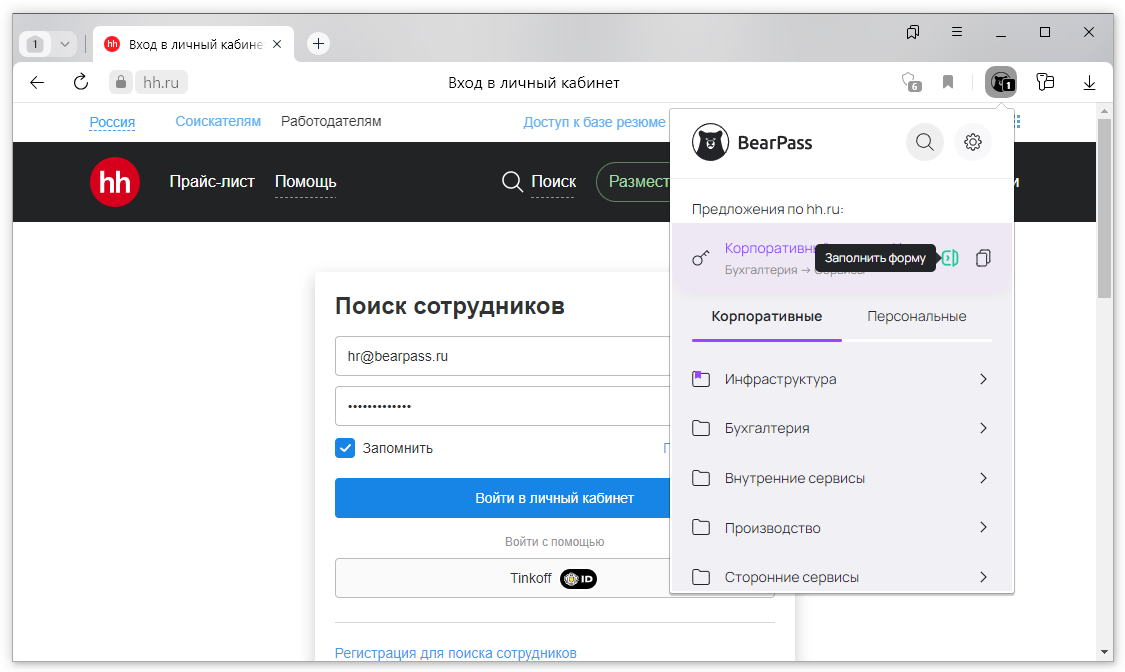Viewport: 1125px width, 672px height.
Task: Switch to the Персональные tab
Action: 916,316
